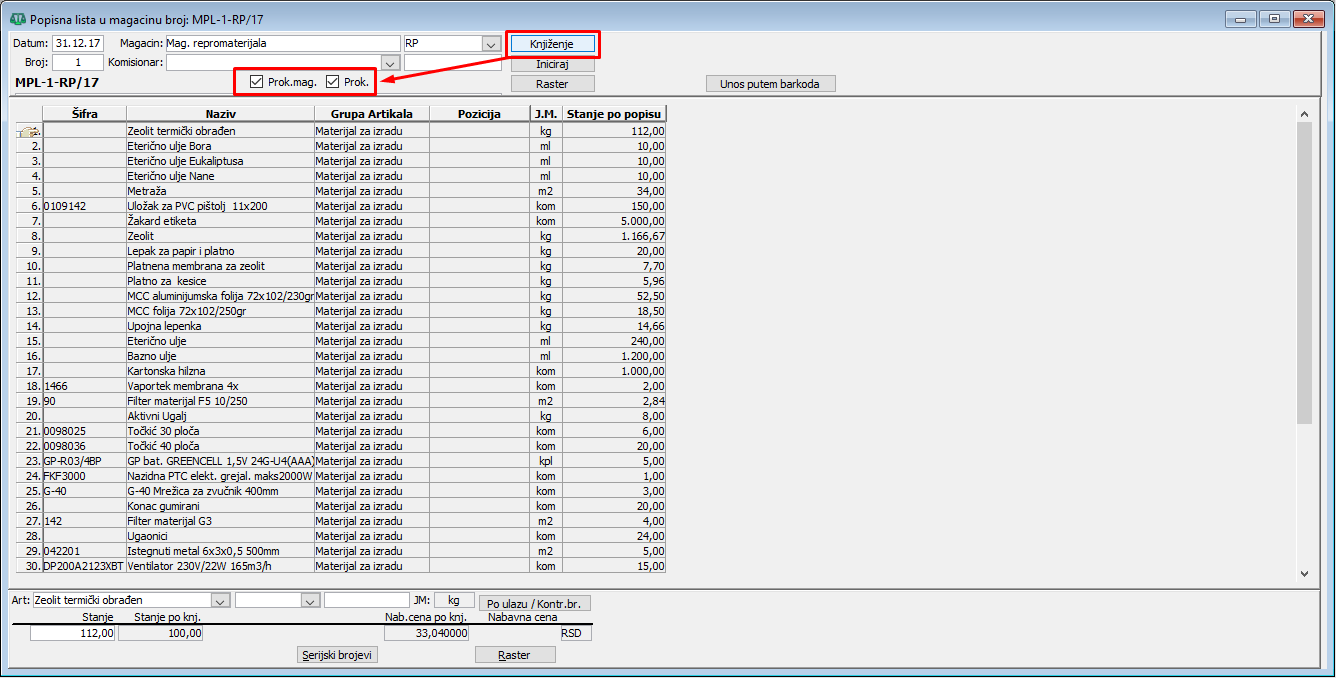
Task: Click the application icon in the title bar
Action: point(18,19)
